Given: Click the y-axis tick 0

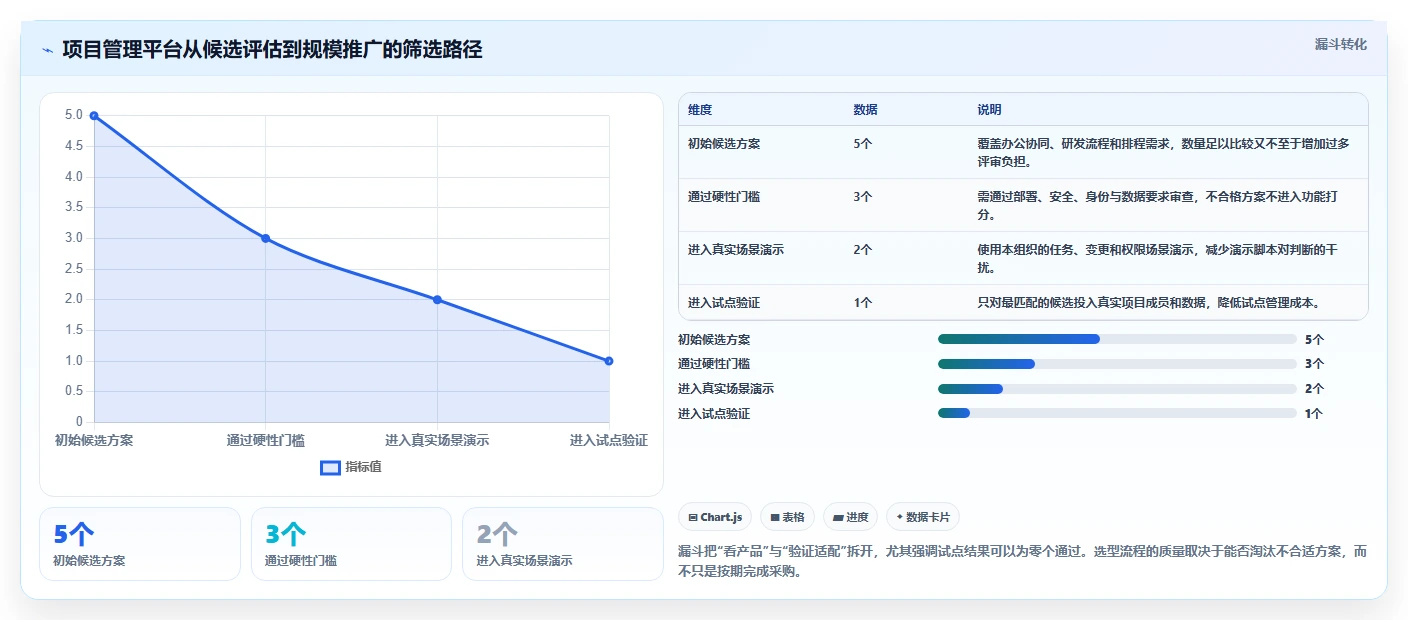Looking at the screenshot, I should [80, 422].
